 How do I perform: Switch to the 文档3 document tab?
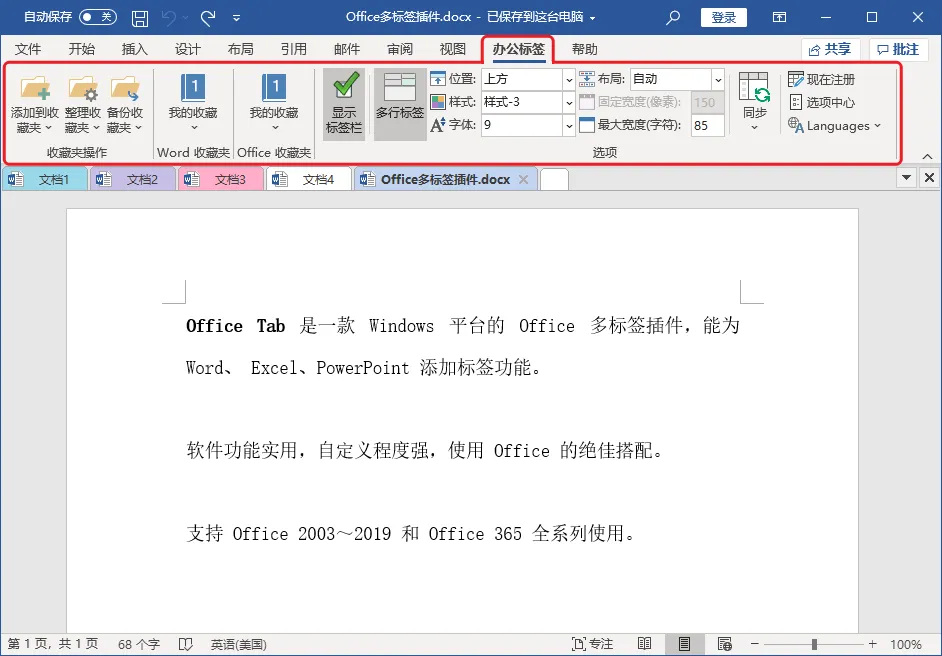(x=221, y=179)
